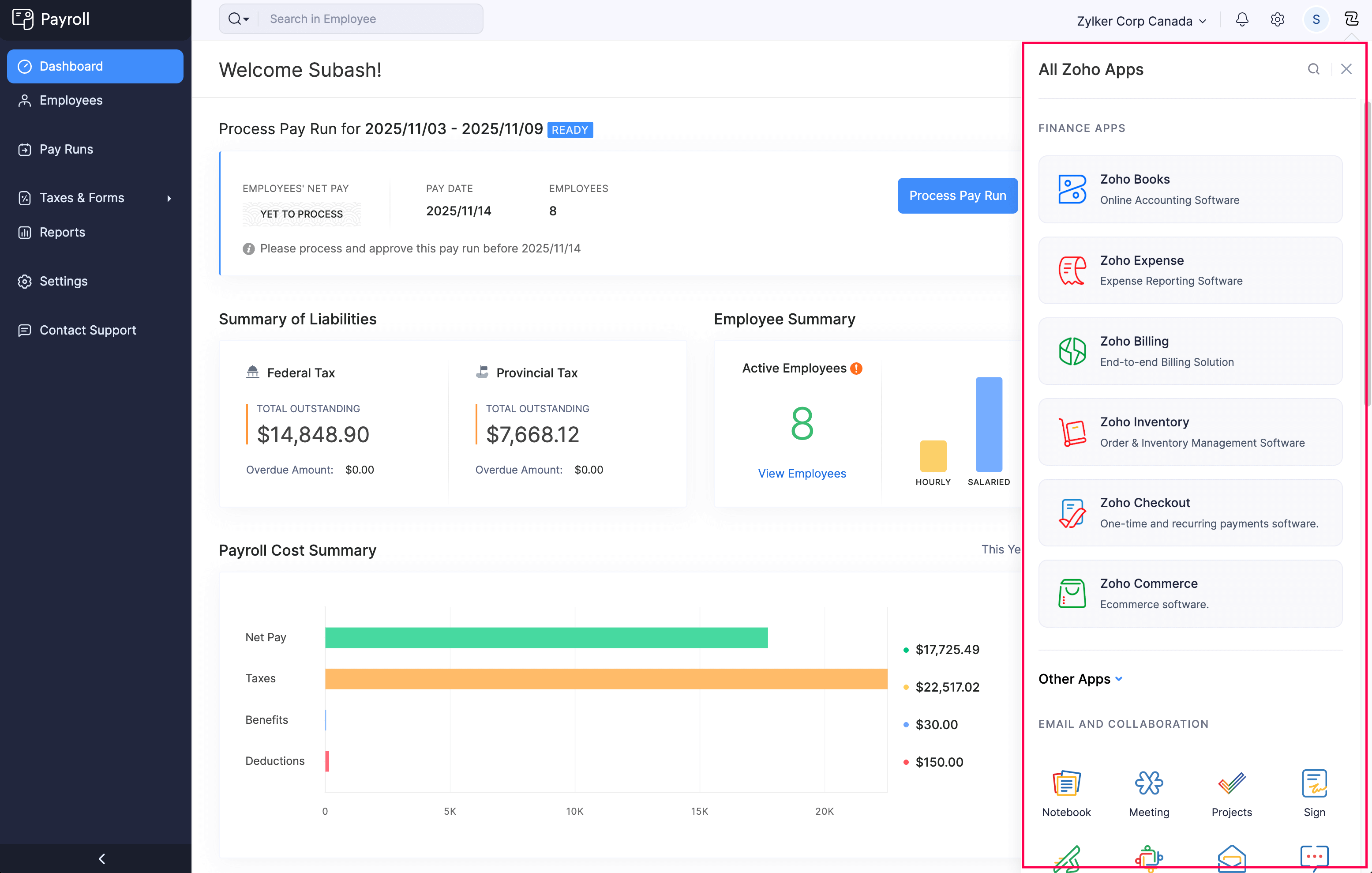Open Zoho Expense reporting software
The width and height of the screenshot is (1372, 873).
[x=1190, y=270]
